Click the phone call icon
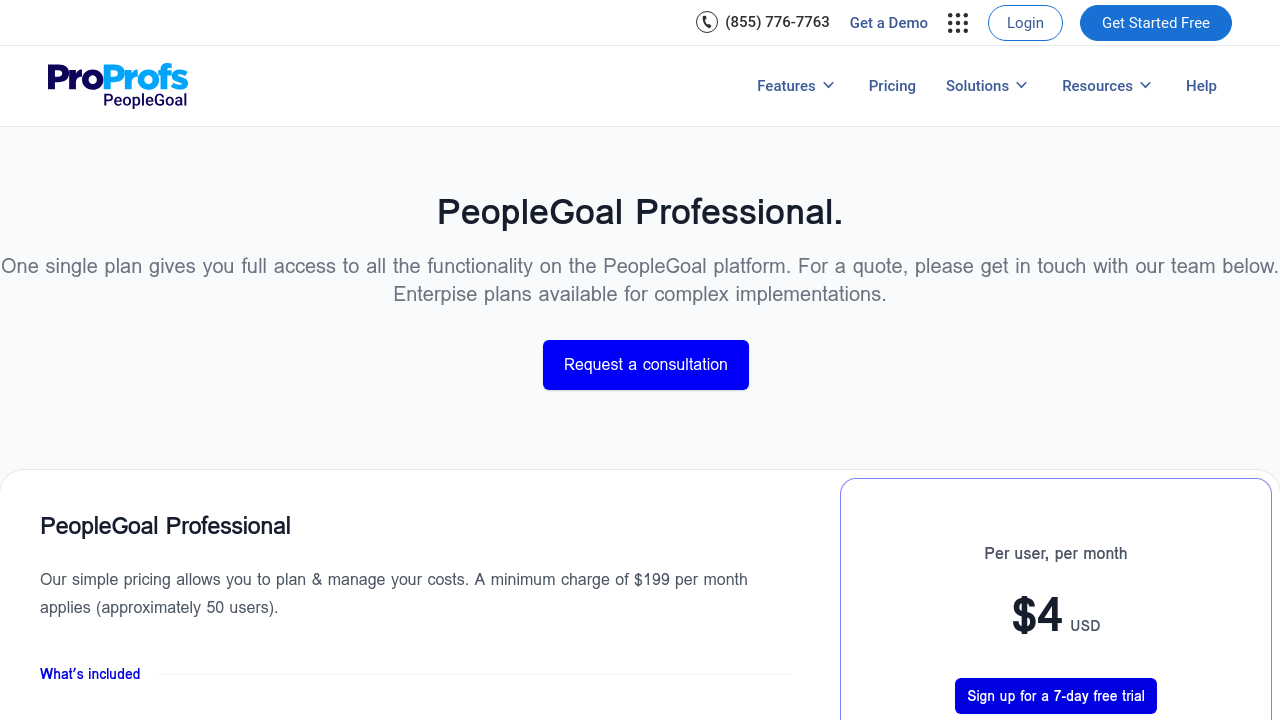Screen dimensions: 1280x720 point(707,22)
